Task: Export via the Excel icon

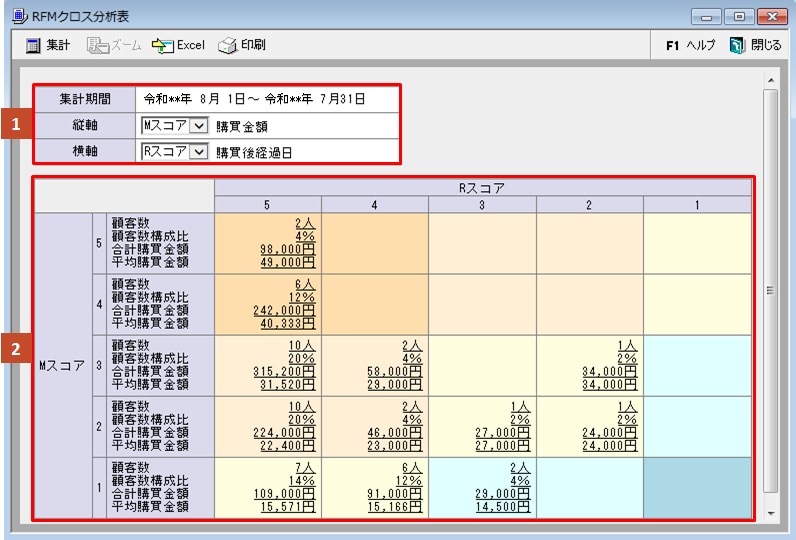Action: [162, 46]
